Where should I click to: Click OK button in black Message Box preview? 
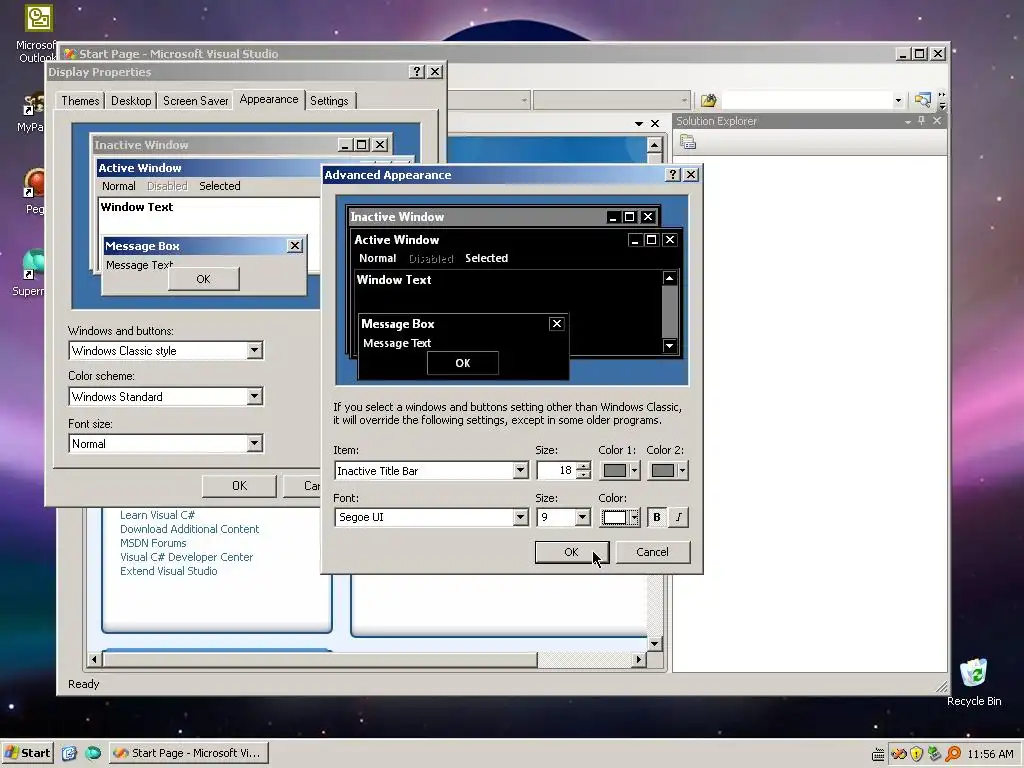(x=462, y=363)
